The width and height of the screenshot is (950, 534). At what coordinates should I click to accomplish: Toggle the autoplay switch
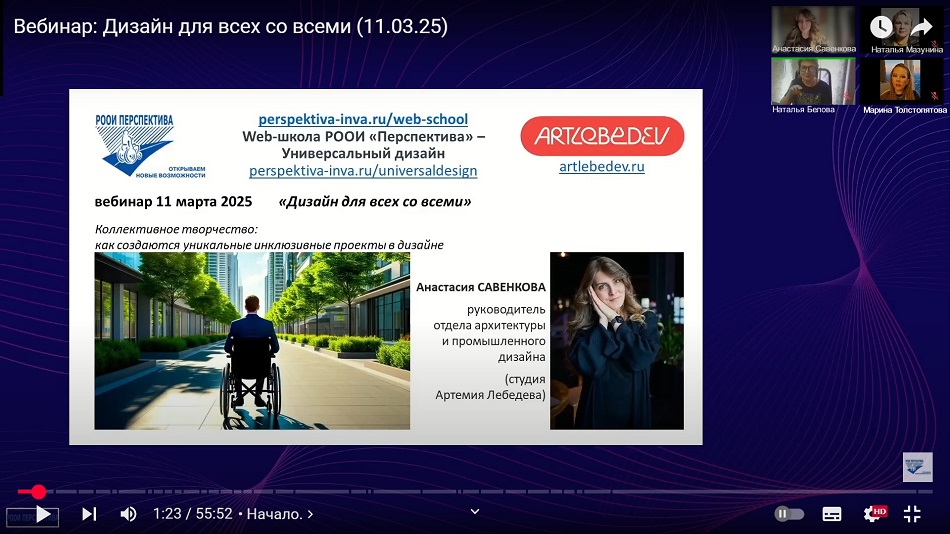[789, 514]
